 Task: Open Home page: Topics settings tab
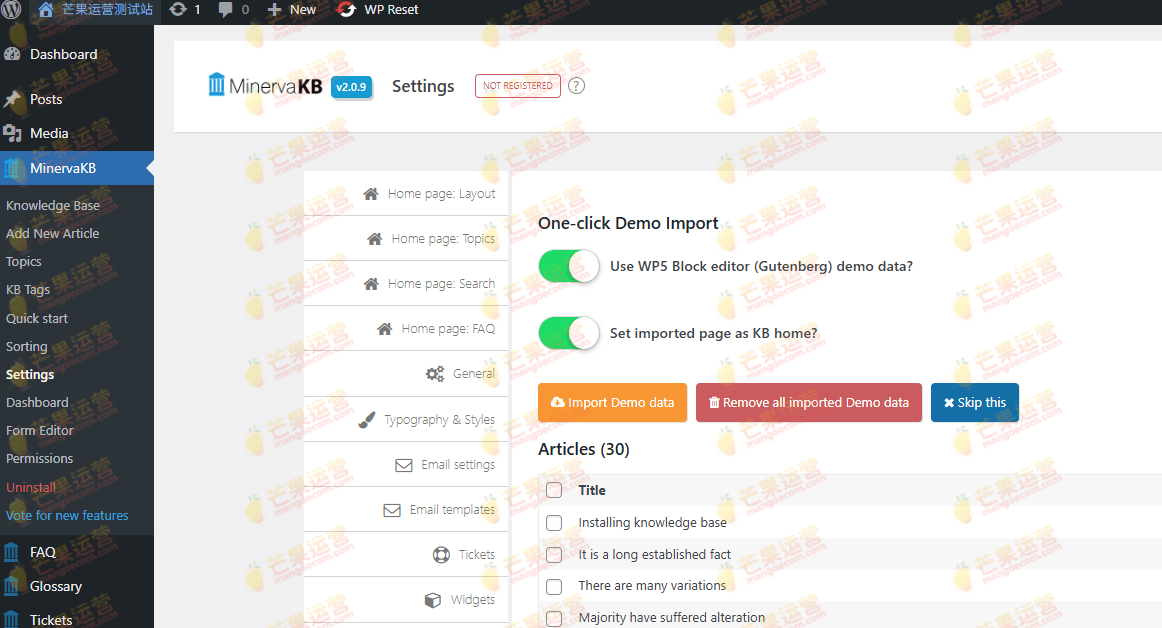pyautogui.click(x=405, y=239)
